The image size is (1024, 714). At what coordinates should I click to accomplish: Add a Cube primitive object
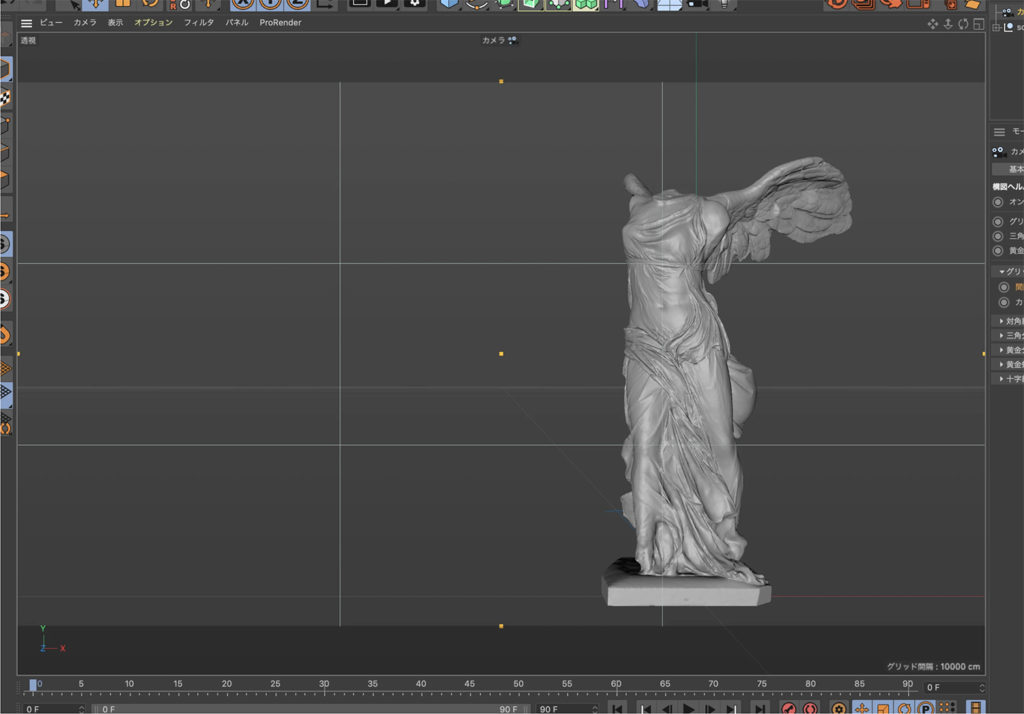pos(449,3)
